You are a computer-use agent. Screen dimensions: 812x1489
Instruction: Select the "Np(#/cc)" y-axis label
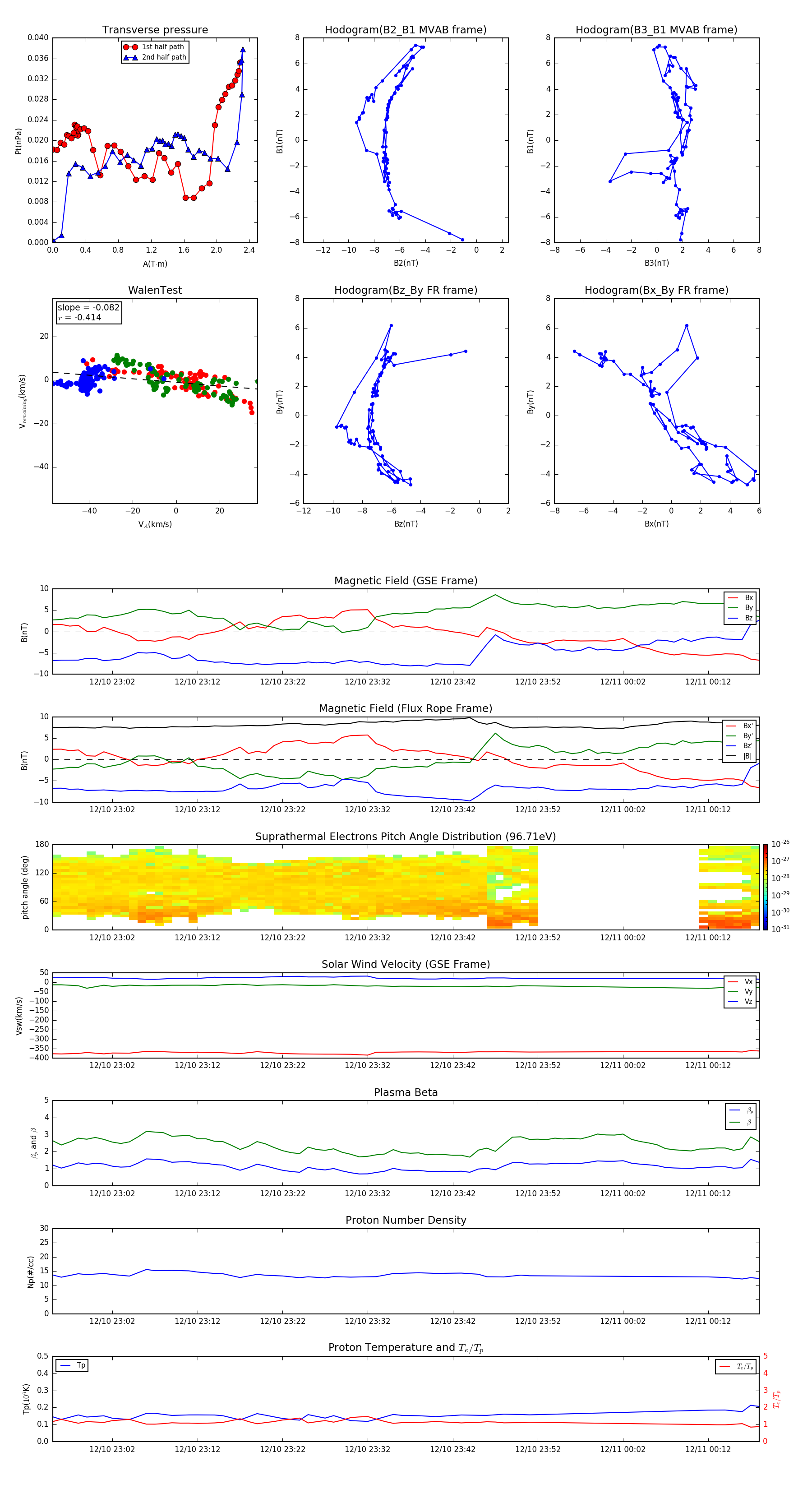coord(31,1272)
